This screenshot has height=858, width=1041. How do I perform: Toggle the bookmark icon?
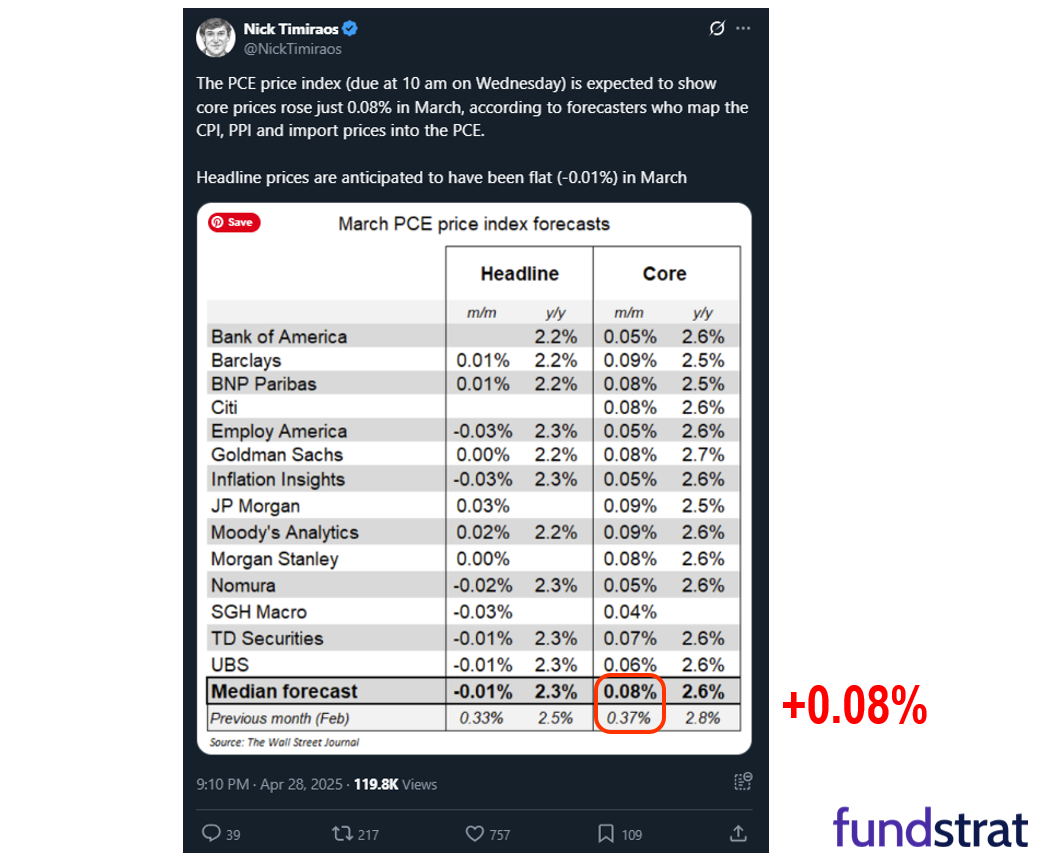pyautogui.click(x=605, y=833)
